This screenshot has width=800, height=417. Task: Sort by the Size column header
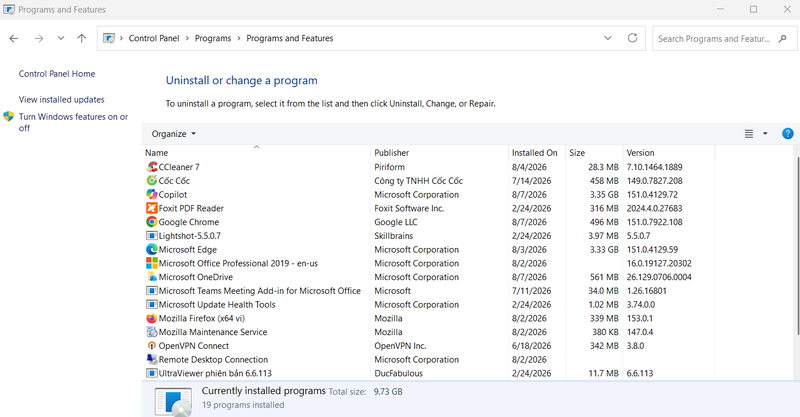point(594,152)
